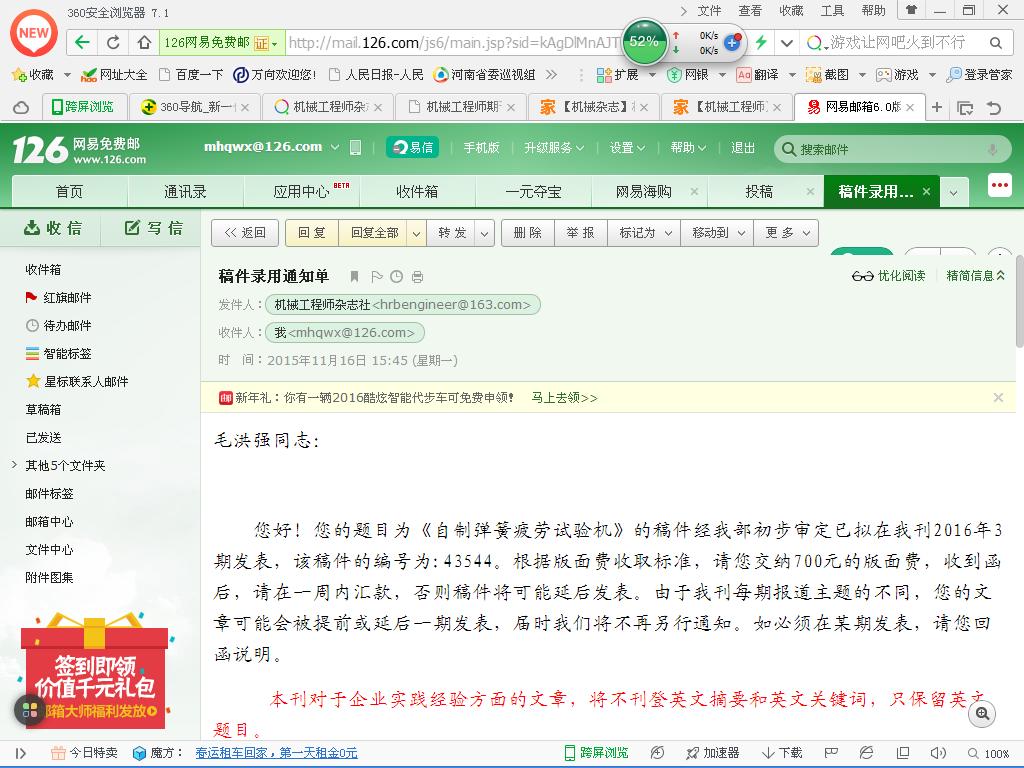Switch to the 首页 mail tab

[x=69, y=192]
